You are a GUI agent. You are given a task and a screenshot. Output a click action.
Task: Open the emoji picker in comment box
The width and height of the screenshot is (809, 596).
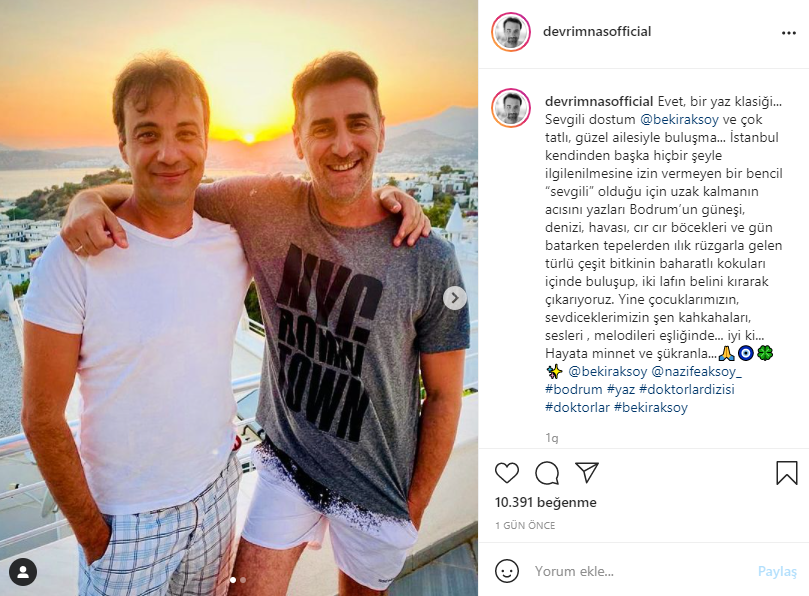click(x=508, y=572)
